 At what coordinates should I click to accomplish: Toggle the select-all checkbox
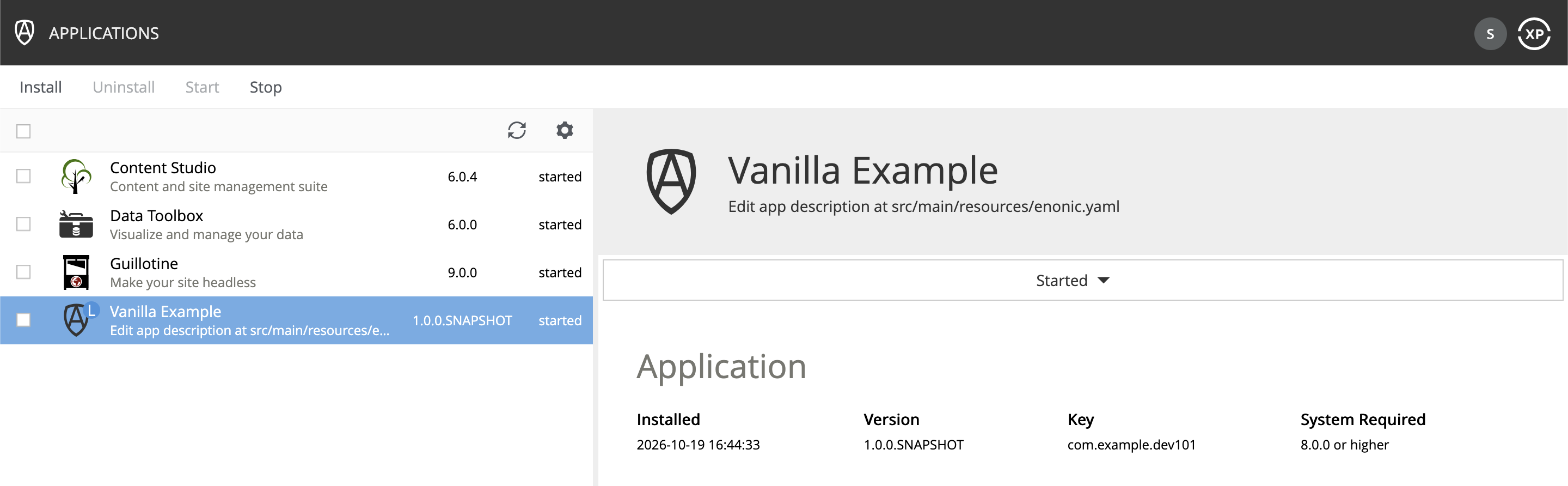(24, 131)
